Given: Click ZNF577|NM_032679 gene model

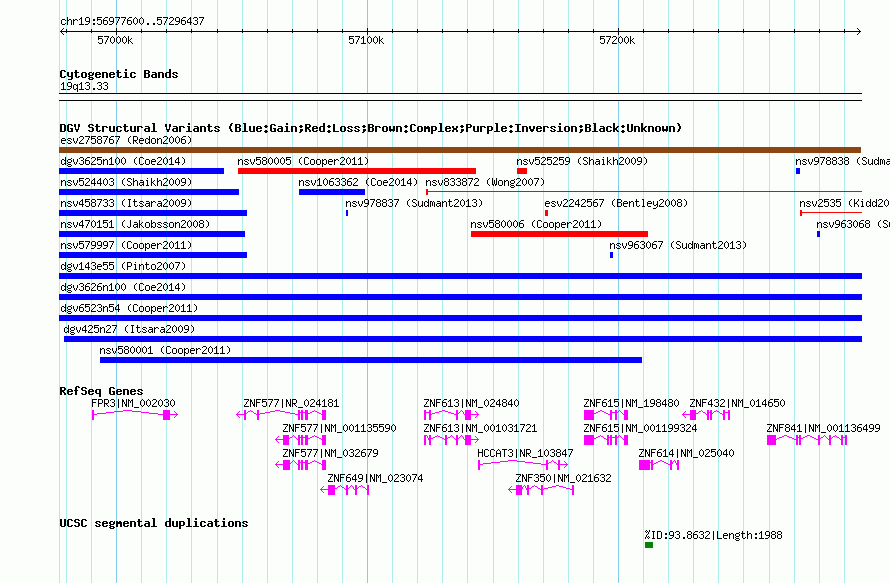Looking at the screenshot, I should click(300, 465).
